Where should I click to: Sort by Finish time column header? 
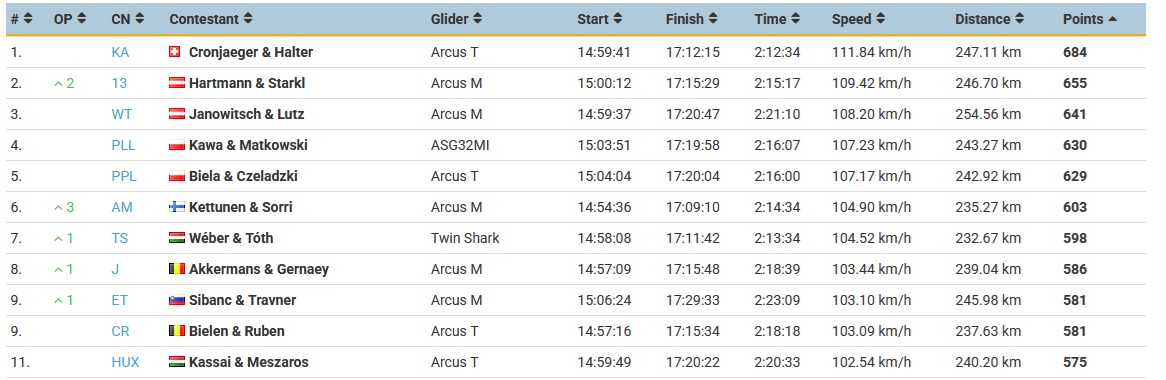pos(692,19)
